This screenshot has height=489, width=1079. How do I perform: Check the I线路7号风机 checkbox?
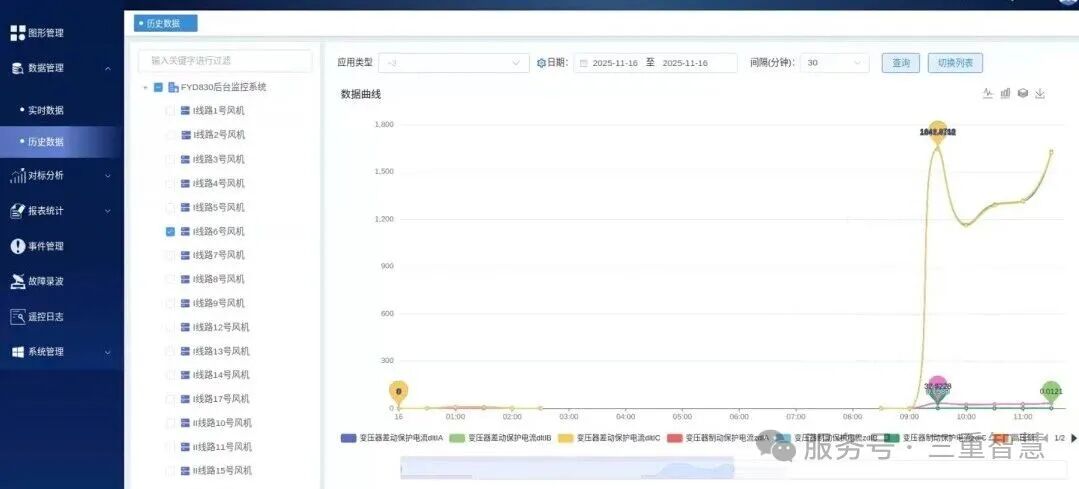170,255
